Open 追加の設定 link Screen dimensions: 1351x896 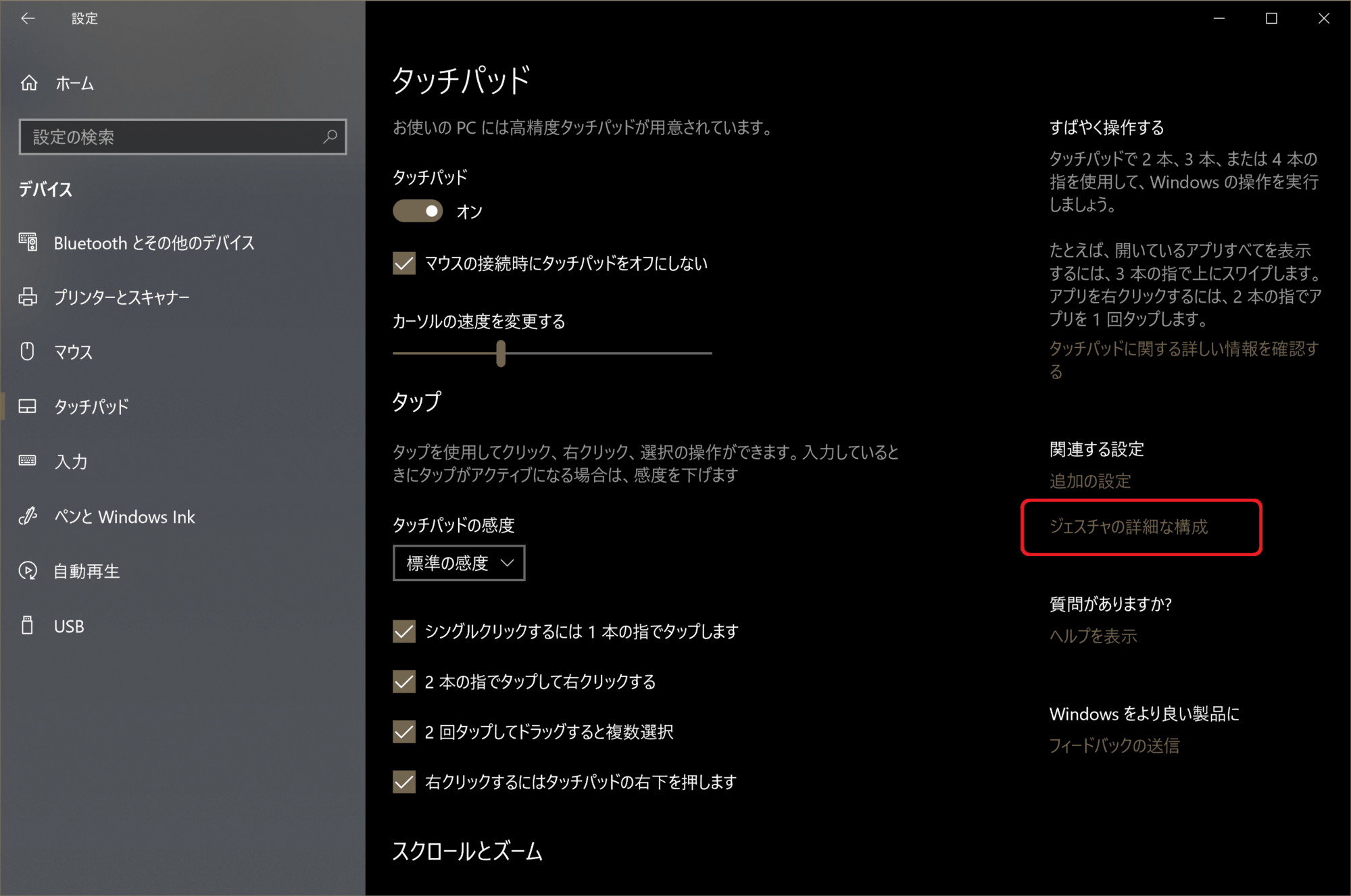[1090, 481]
